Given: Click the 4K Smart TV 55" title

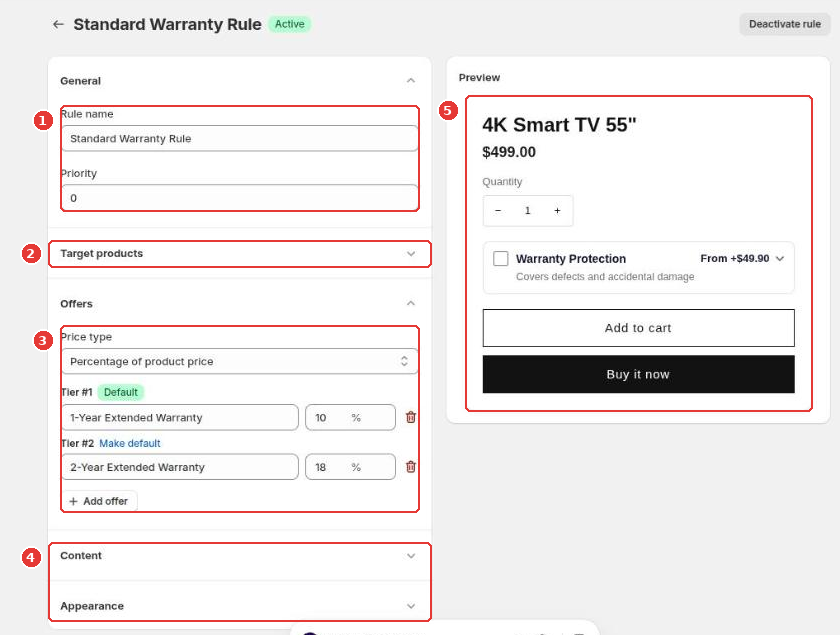Looking at the screenshot, I should [x=559, y=125].
